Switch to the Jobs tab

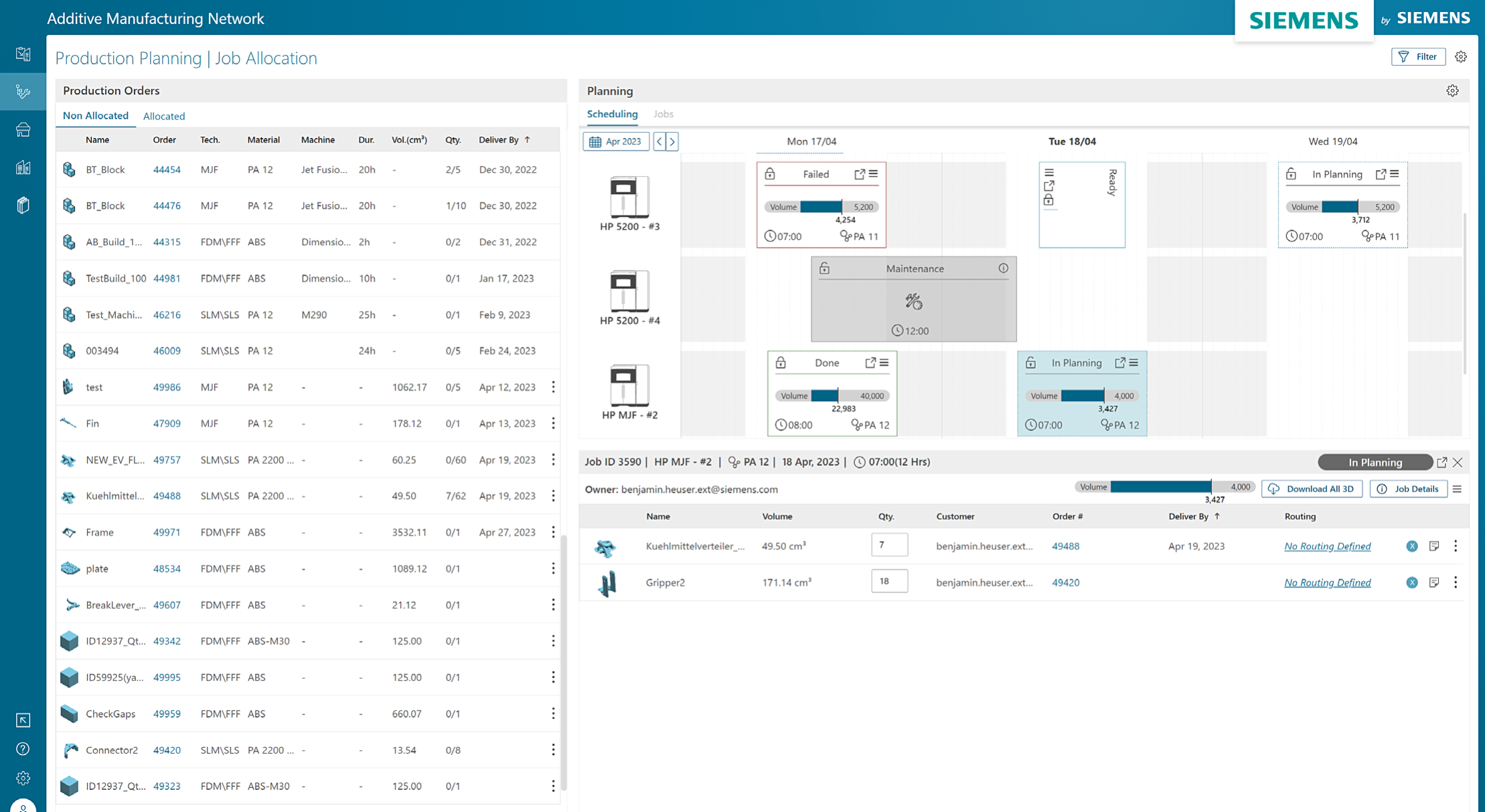pos(663,114)
